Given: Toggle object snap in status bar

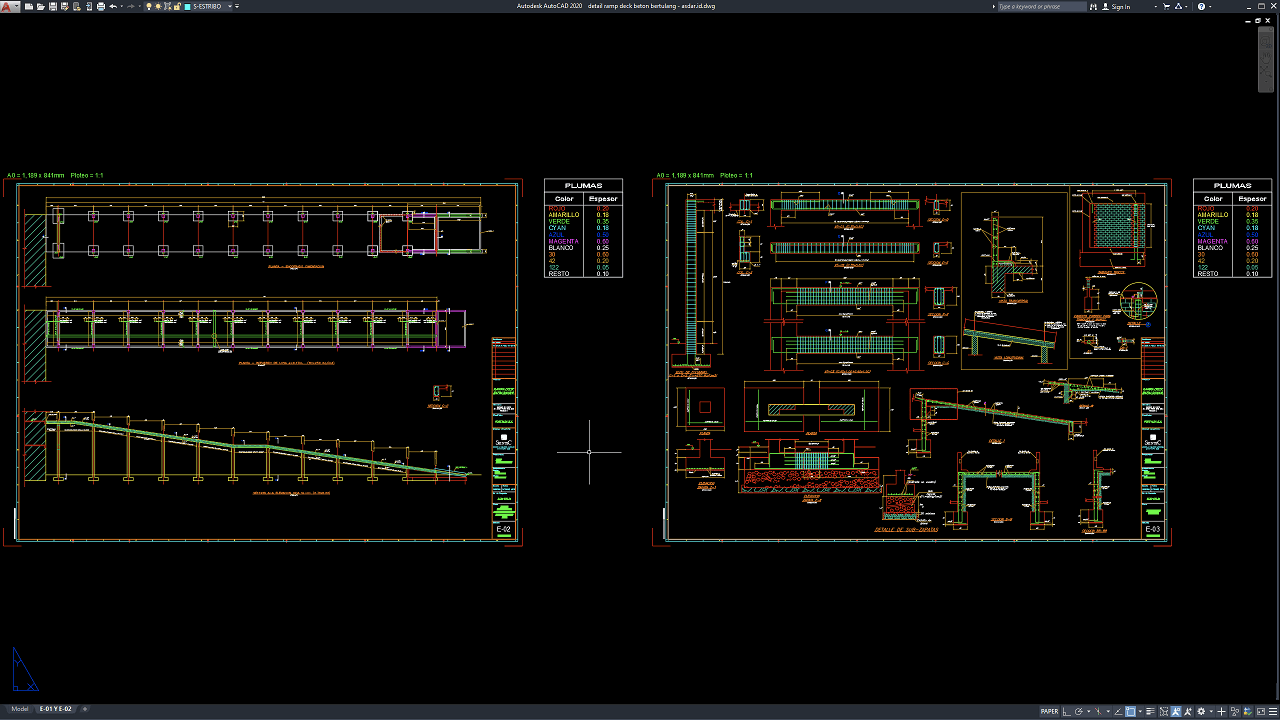Looking at the screenshot, I should tap(1130, 712).
